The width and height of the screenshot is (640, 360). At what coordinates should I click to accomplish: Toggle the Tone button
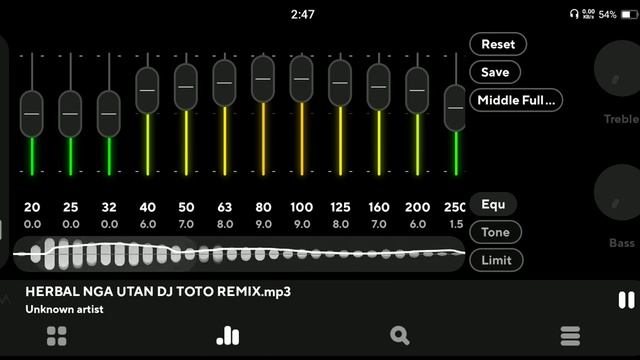[496, 232]
